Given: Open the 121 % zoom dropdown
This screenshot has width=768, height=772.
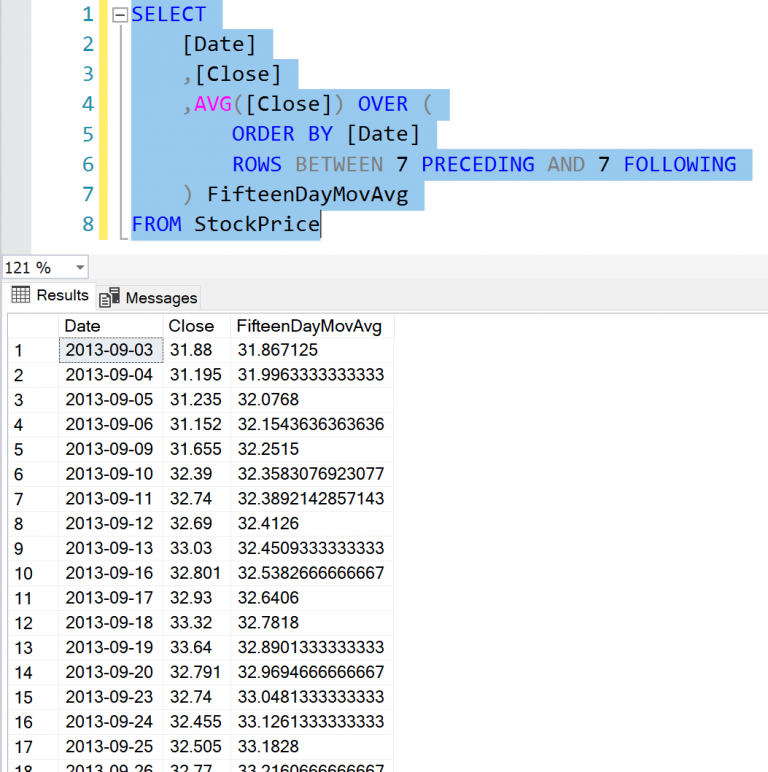Looking at the screenshot, I should [x=79, y=268].
